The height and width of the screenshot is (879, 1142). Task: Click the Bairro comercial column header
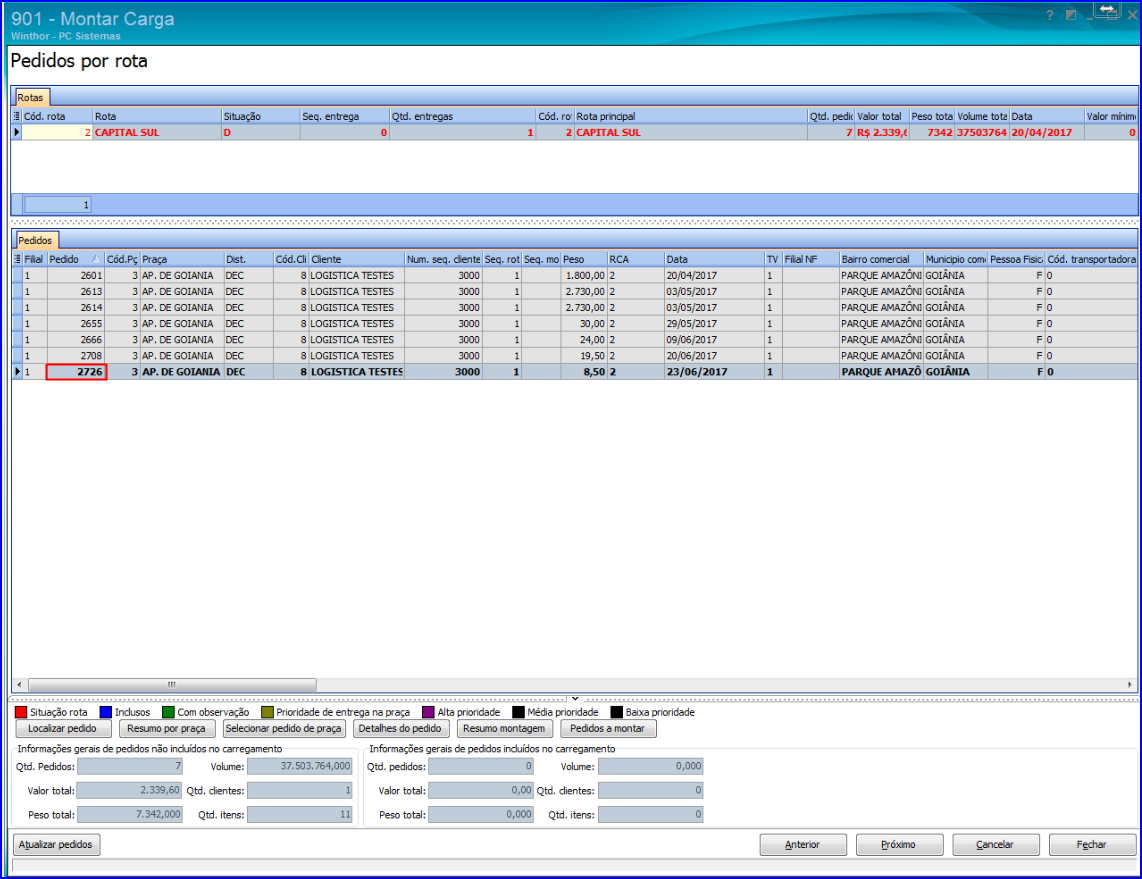coord(881,259)
